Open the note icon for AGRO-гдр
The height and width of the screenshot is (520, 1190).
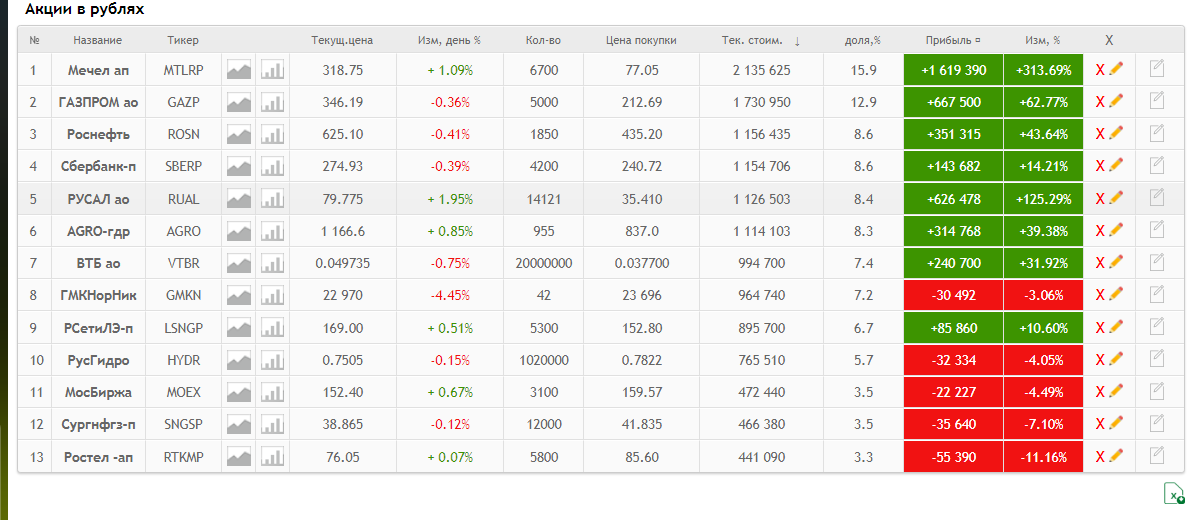(x=1157, y=229)
